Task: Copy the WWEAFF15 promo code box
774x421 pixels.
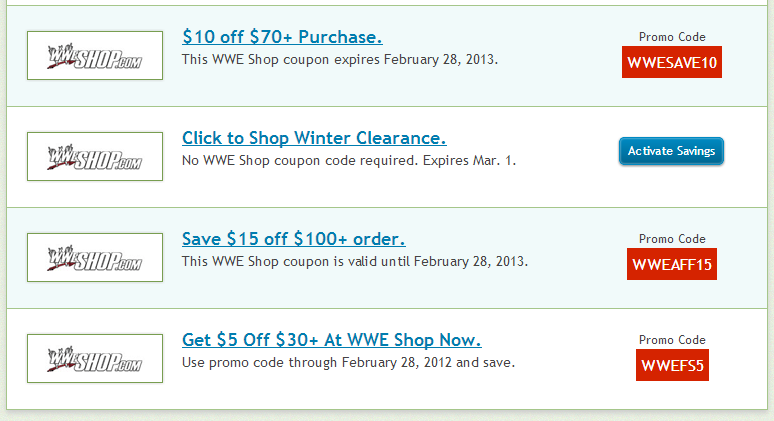Action: (x=672, y=264)
